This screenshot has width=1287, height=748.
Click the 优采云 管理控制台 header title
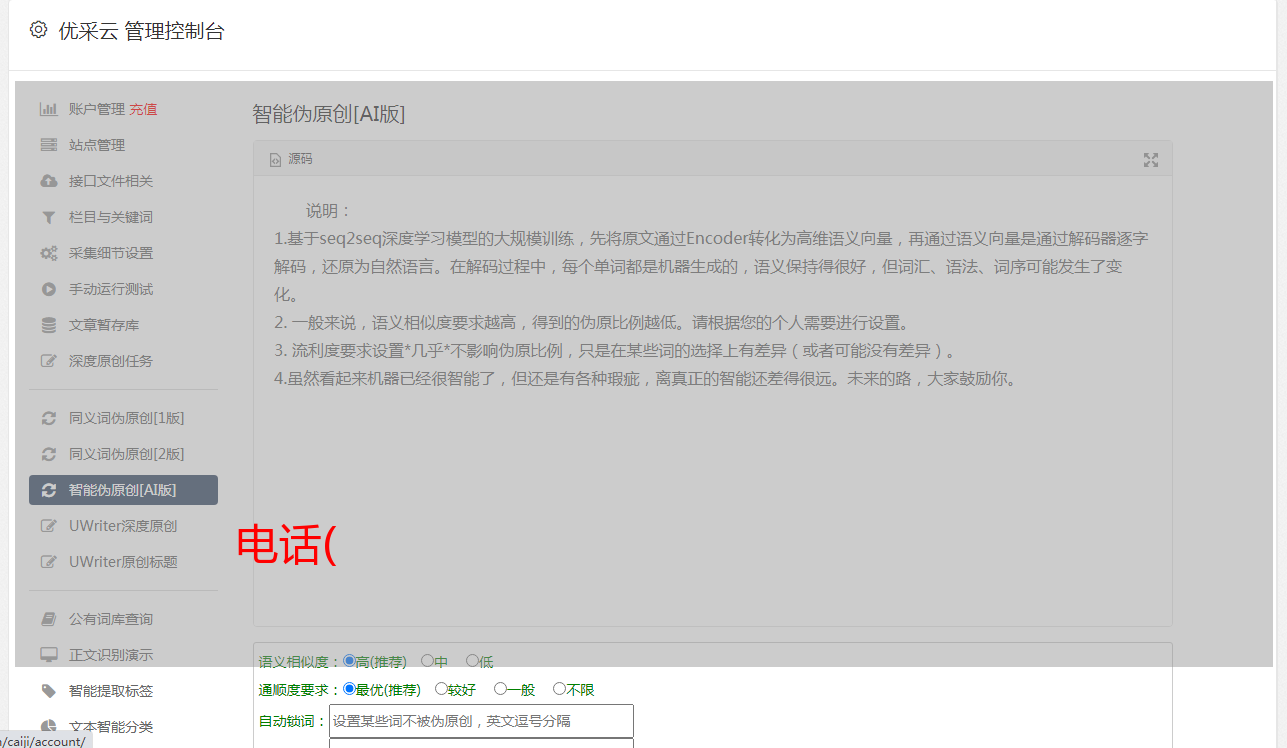click(x=142, y=31)
